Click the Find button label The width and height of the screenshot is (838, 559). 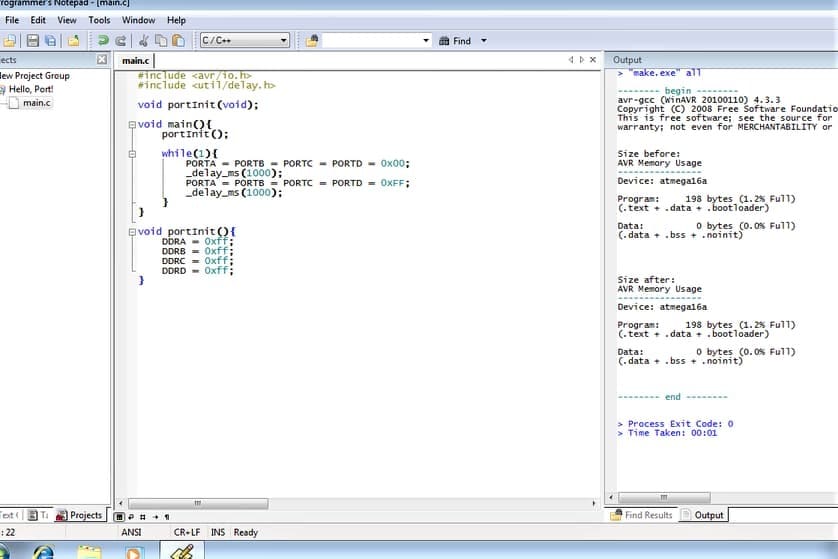(x=462, y=41)
